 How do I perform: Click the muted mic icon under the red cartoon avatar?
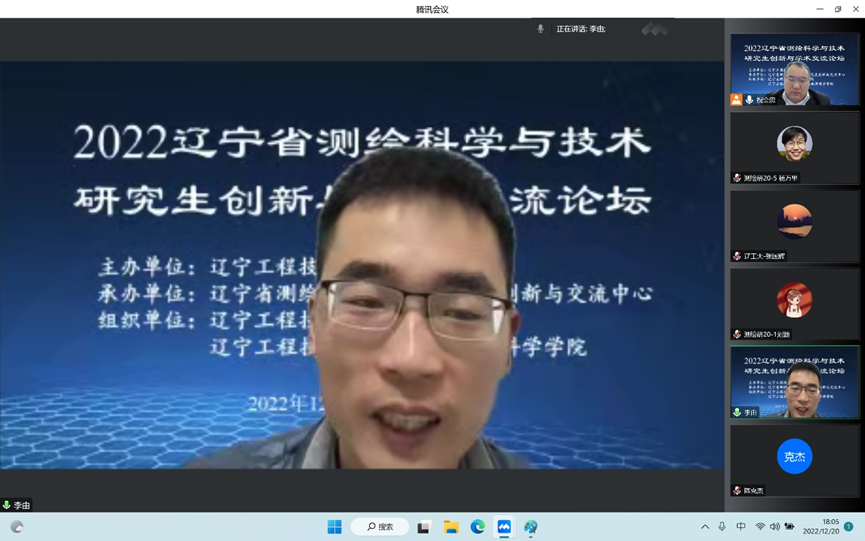click(737, 334)
